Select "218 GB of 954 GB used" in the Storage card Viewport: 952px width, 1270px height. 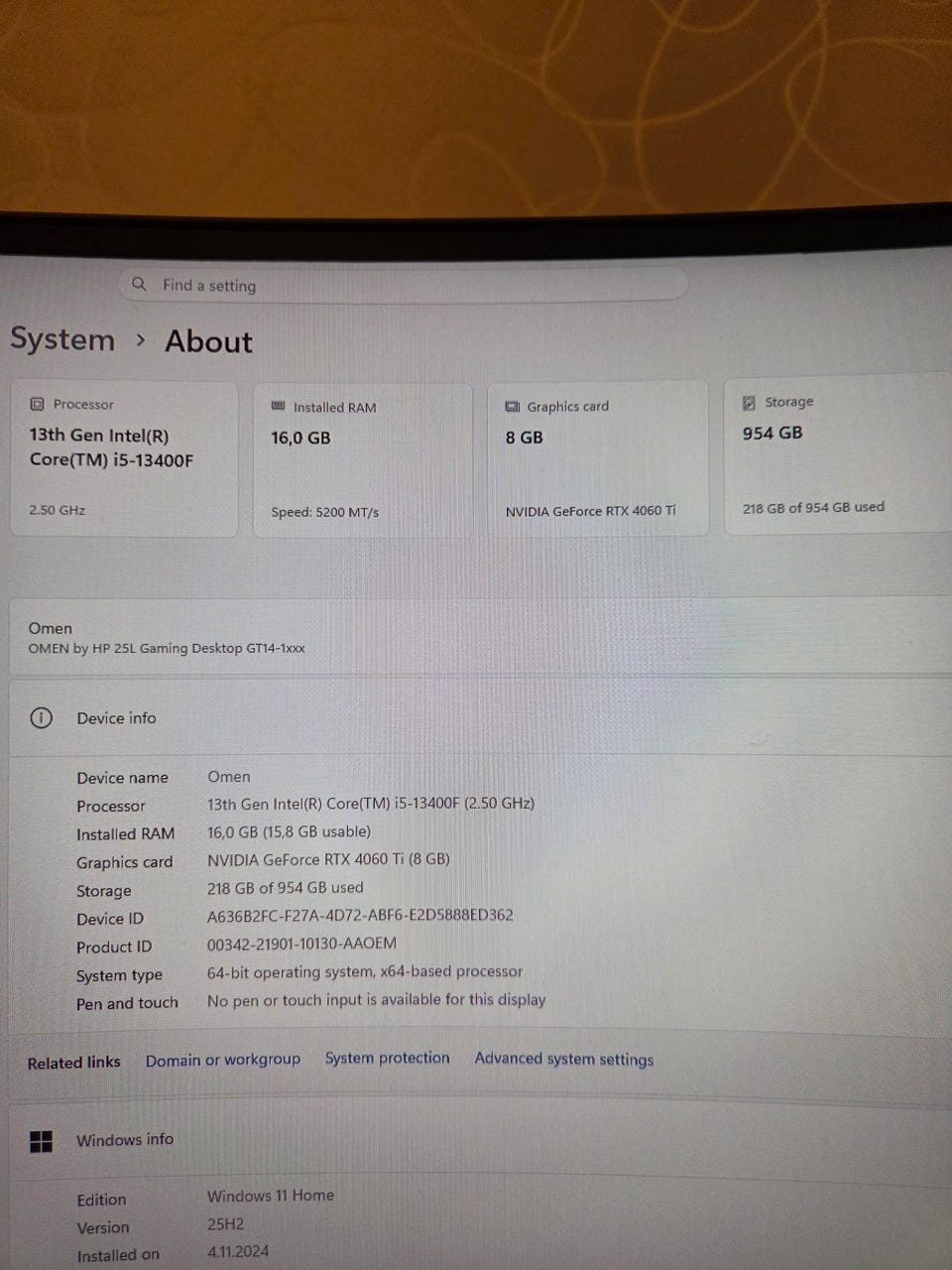click(813, 507)
